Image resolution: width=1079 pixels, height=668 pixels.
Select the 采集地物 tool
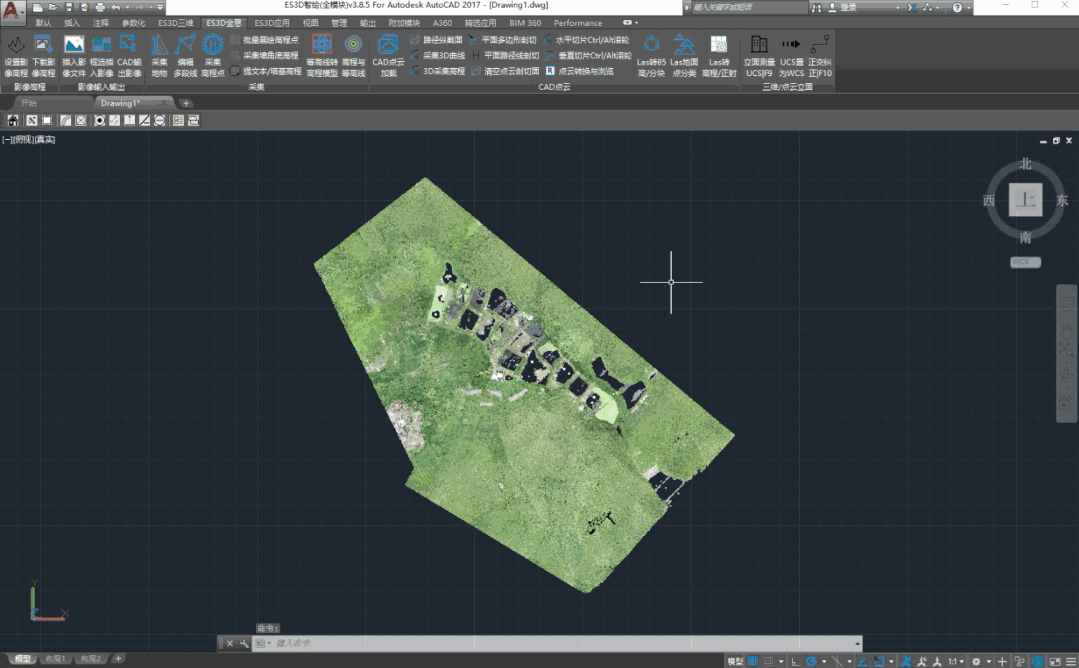pyautogui.click(x=159, y=56)
